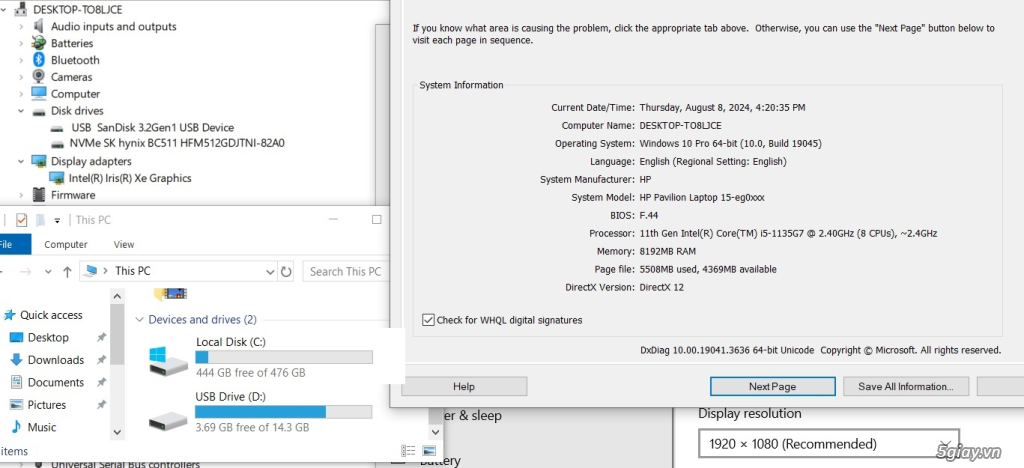This screenshot has height=468, width=1024.
Task: Select the Universal Serial Bus controllers entry
Action: click(x=125, y=465)
